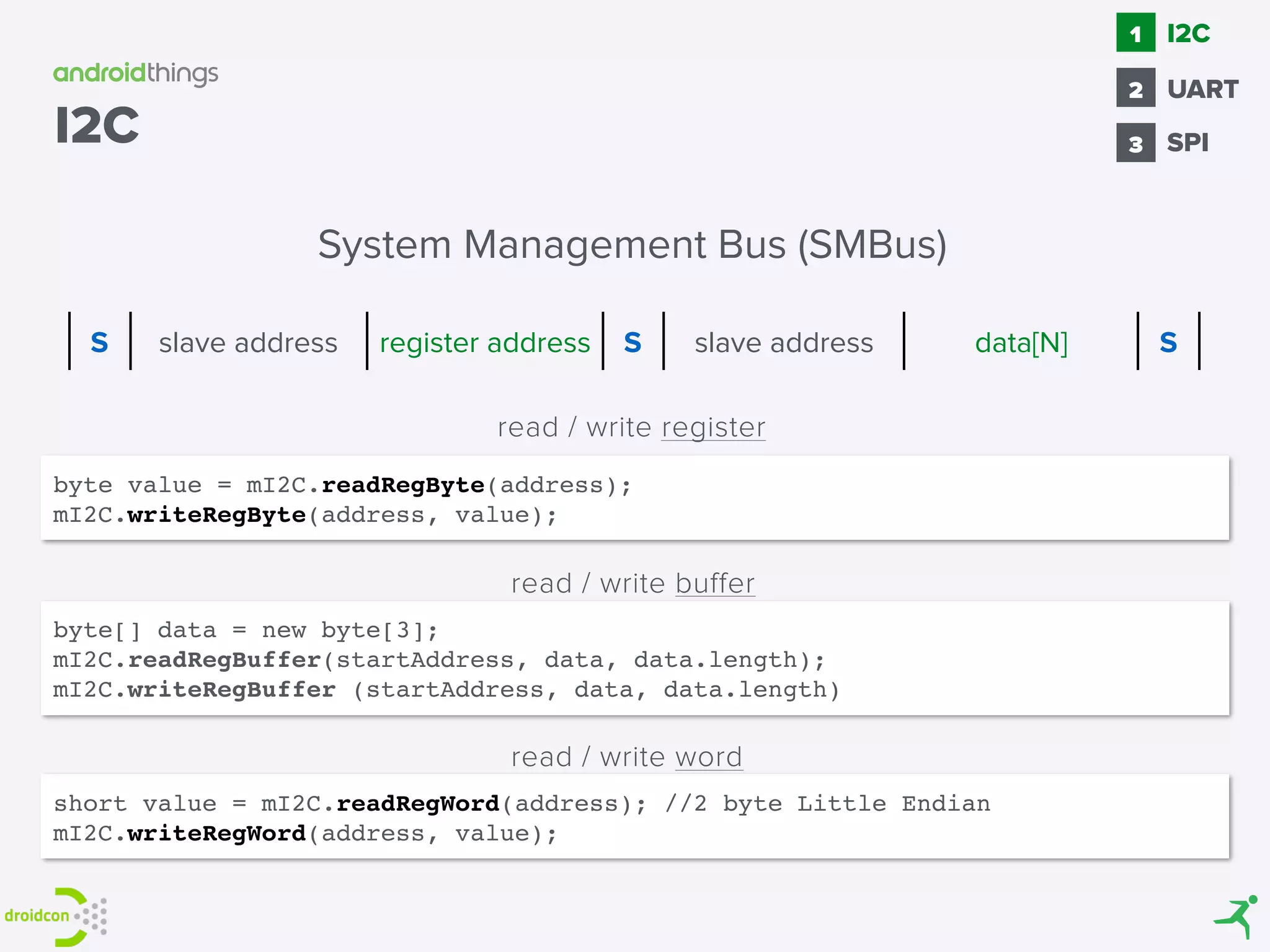Click the underlined register link
The width and height of the screenshot is (1270, 952).
713,428
